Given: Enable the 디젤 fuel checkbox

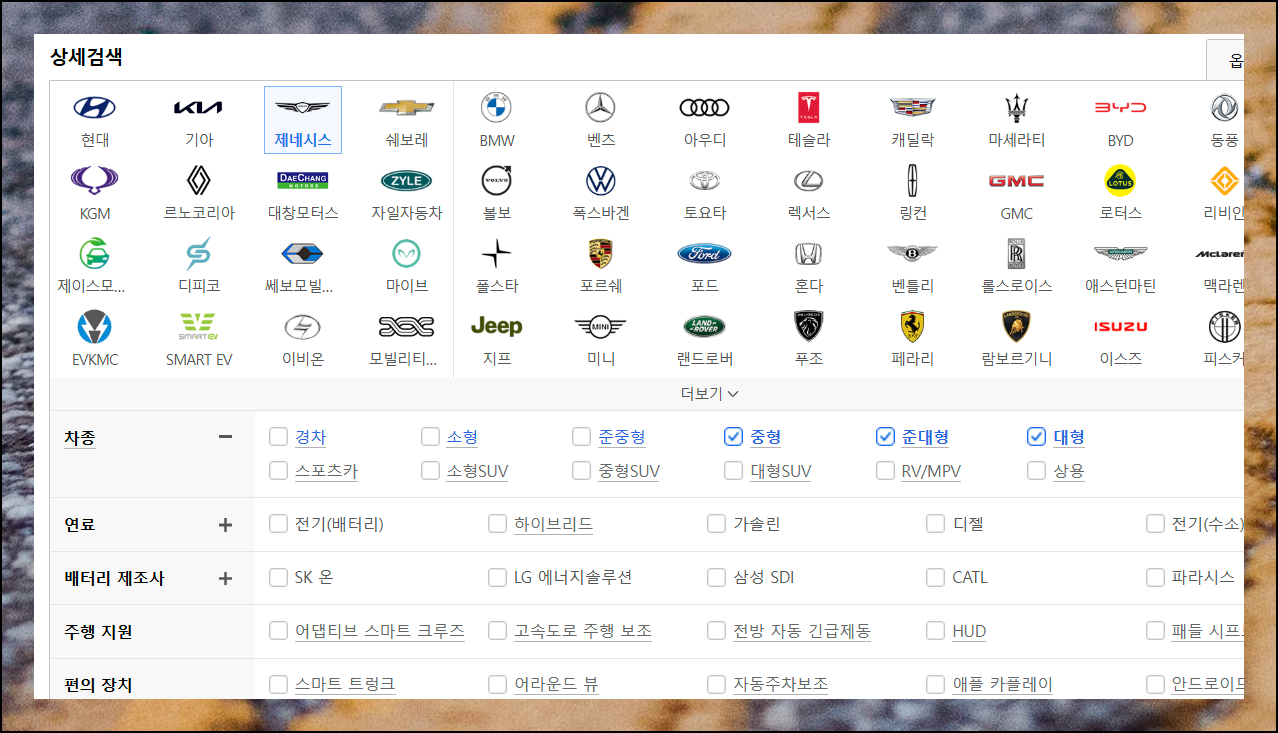Looking at the screenshot, I should tap(935, 524).
